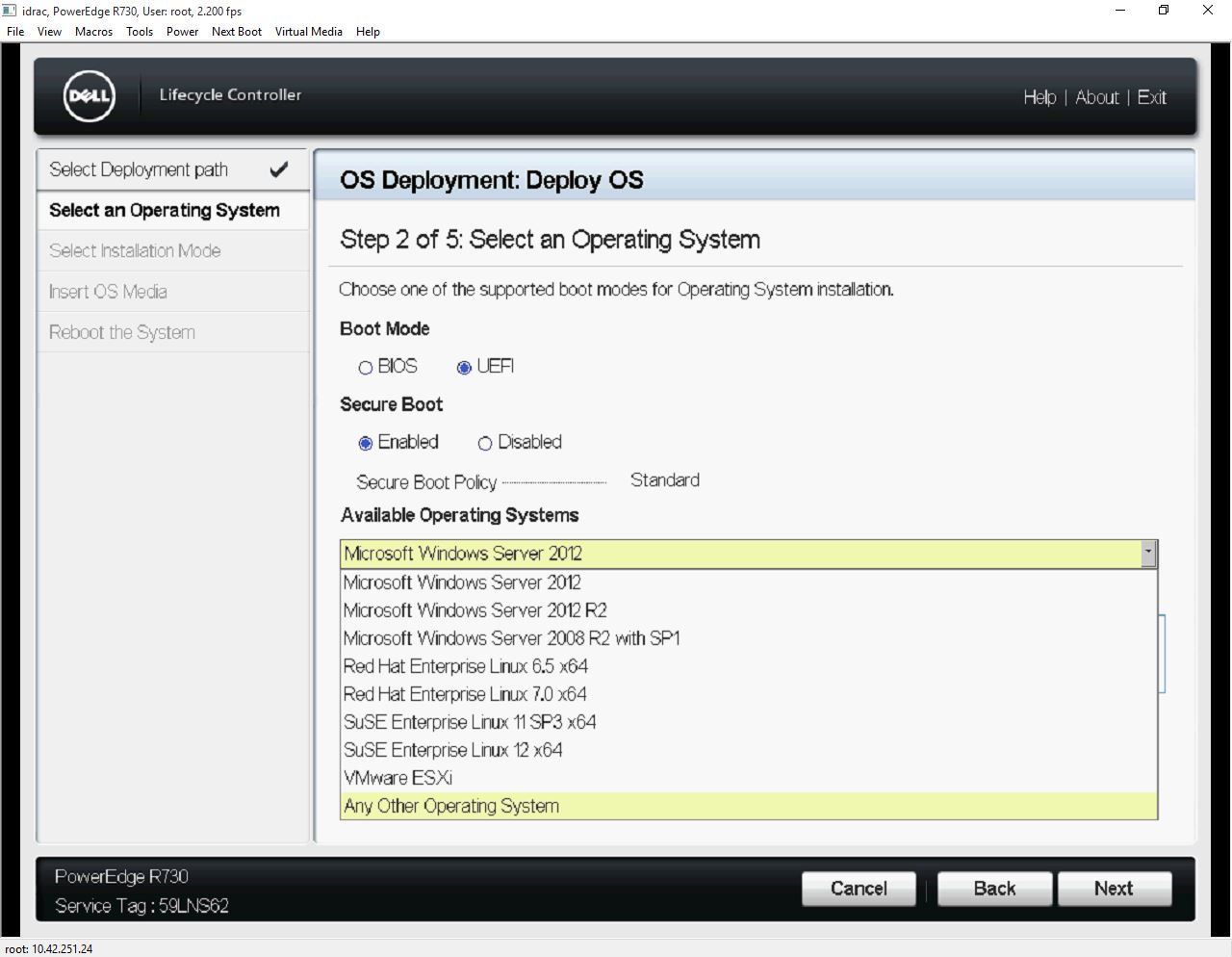The width and height of the screenshot is (1232, 957).
Task: Minimize the idrac window
Action: 1120,11
